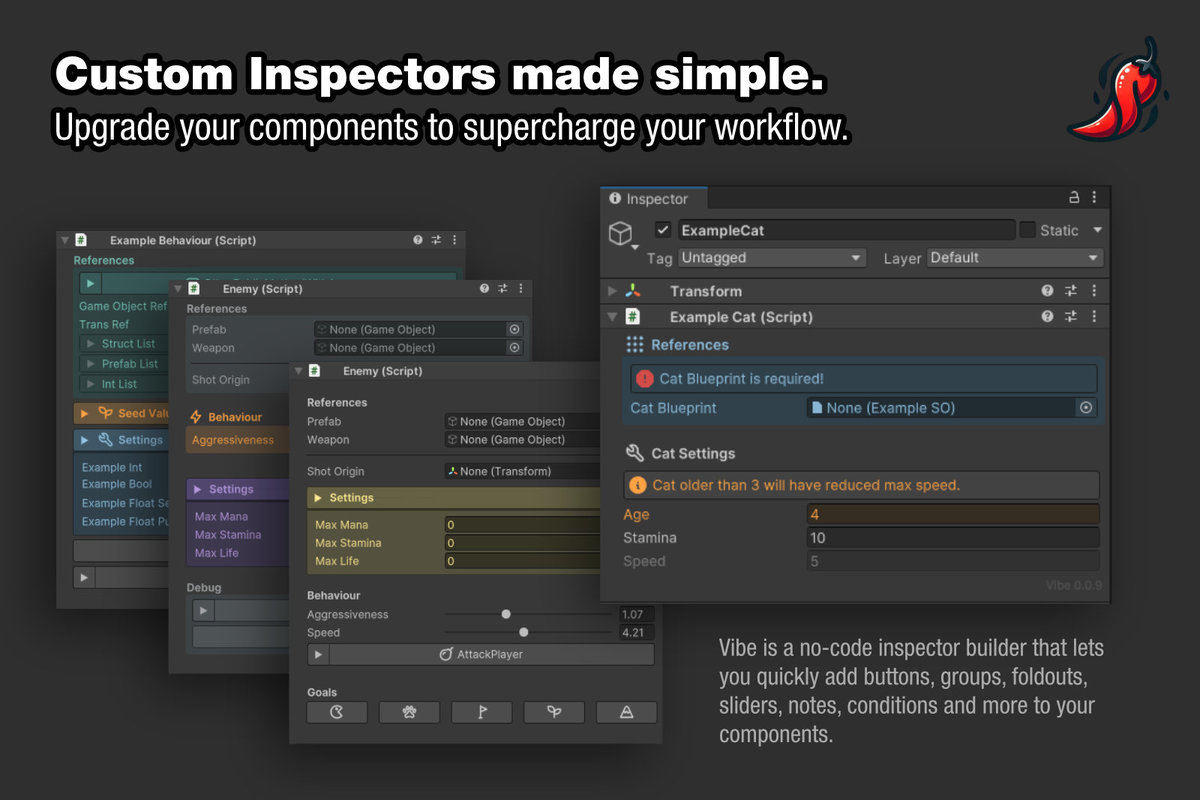
Task: Open help for Example Behaviour (Script)
Action: [x=418, y=240]
